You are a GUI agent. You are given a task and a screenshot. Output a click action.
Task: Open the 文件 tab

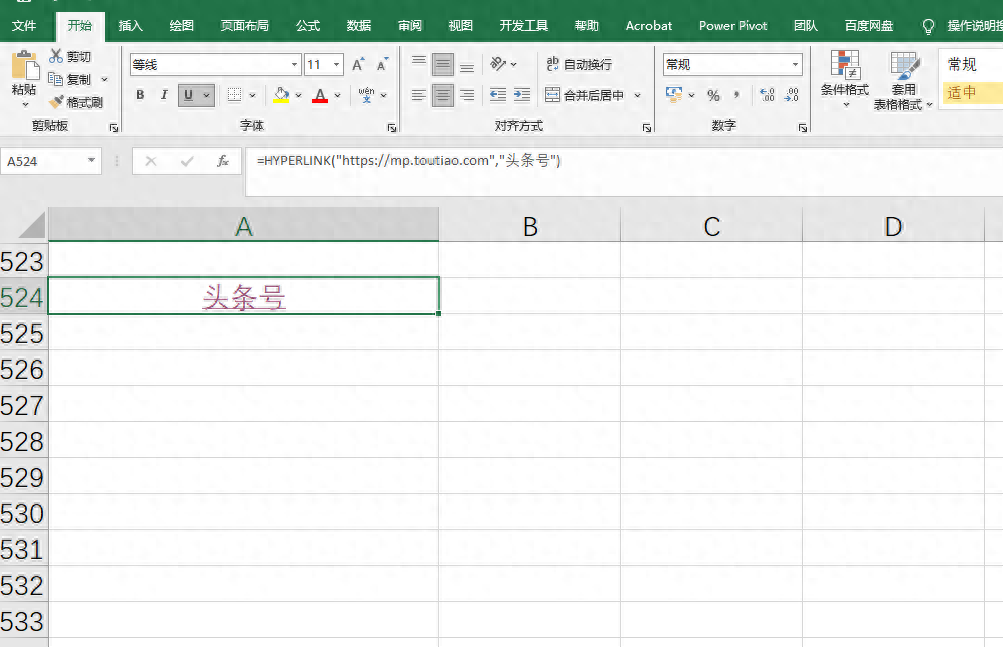pos(24,26)
